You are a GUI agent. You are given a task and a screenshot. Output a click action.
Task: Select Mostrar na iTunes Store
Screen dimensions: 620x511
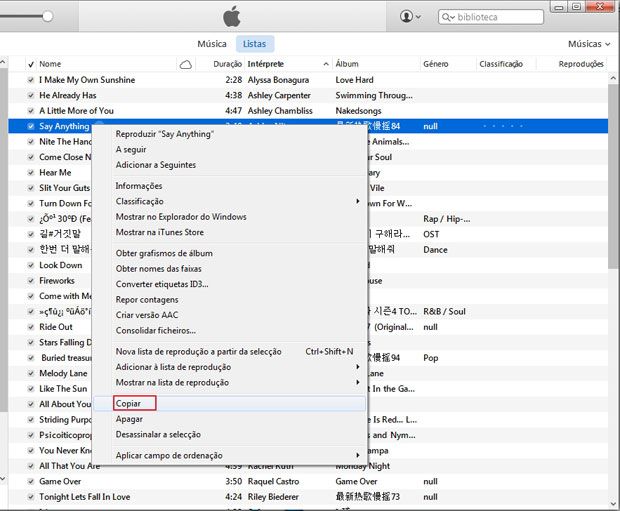(160, 232)
